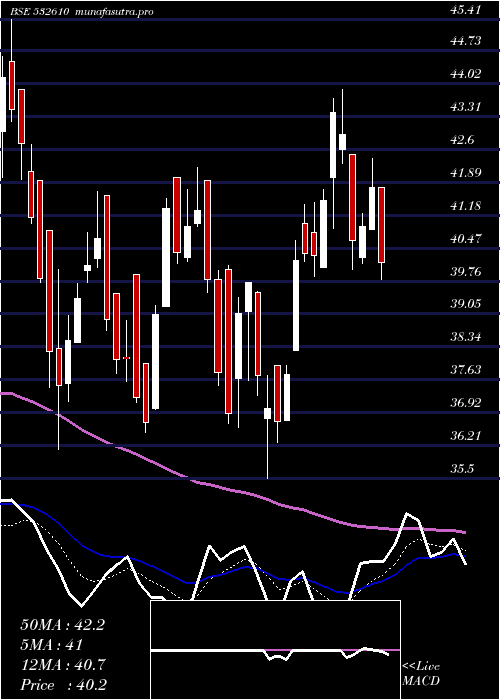
Task: Click the 'munafasutra.pro' site label
Action: (x=113, y=12)
